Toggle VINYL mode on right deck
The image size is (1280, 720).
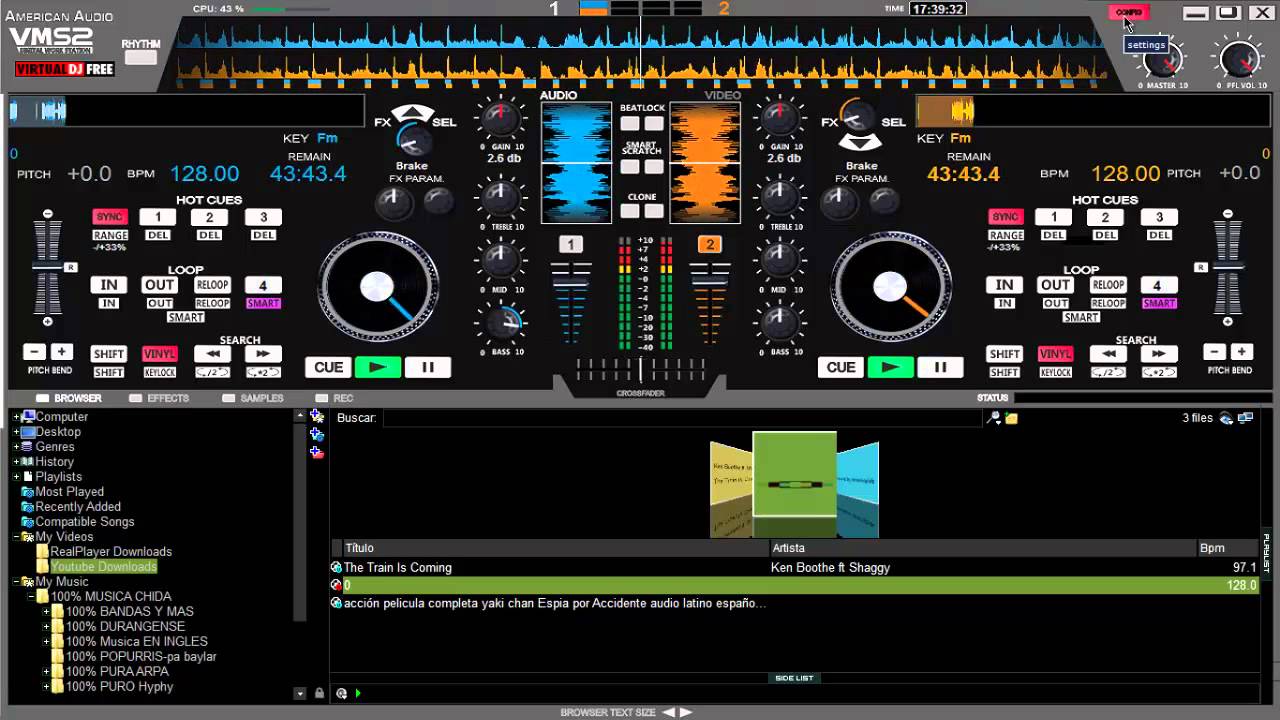pyautogui.click(x=1055, y=354)
